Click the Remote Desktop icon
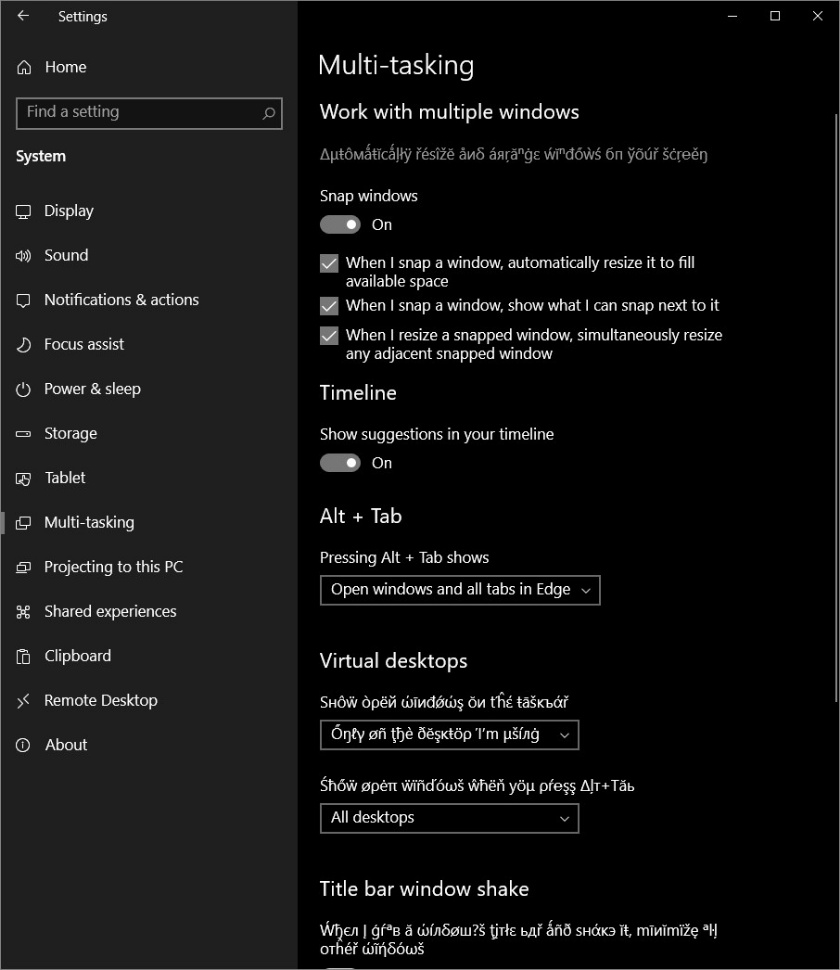The width and height of the screenshot is (840, 970). 23,701
